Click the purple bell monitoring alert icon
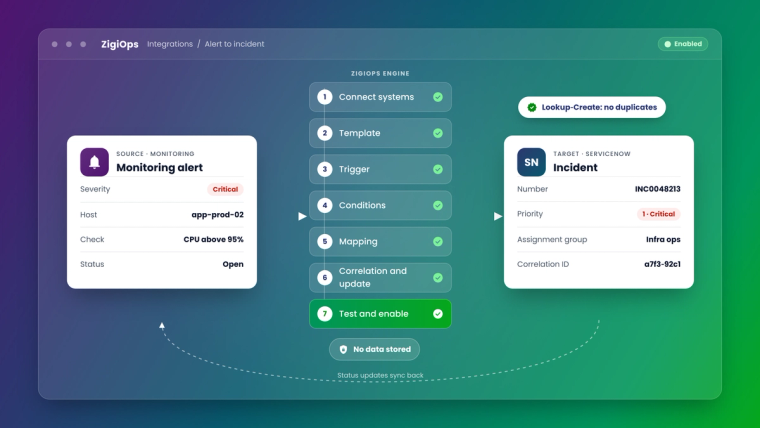Viewport: 760px width, 428px height. 95,162
